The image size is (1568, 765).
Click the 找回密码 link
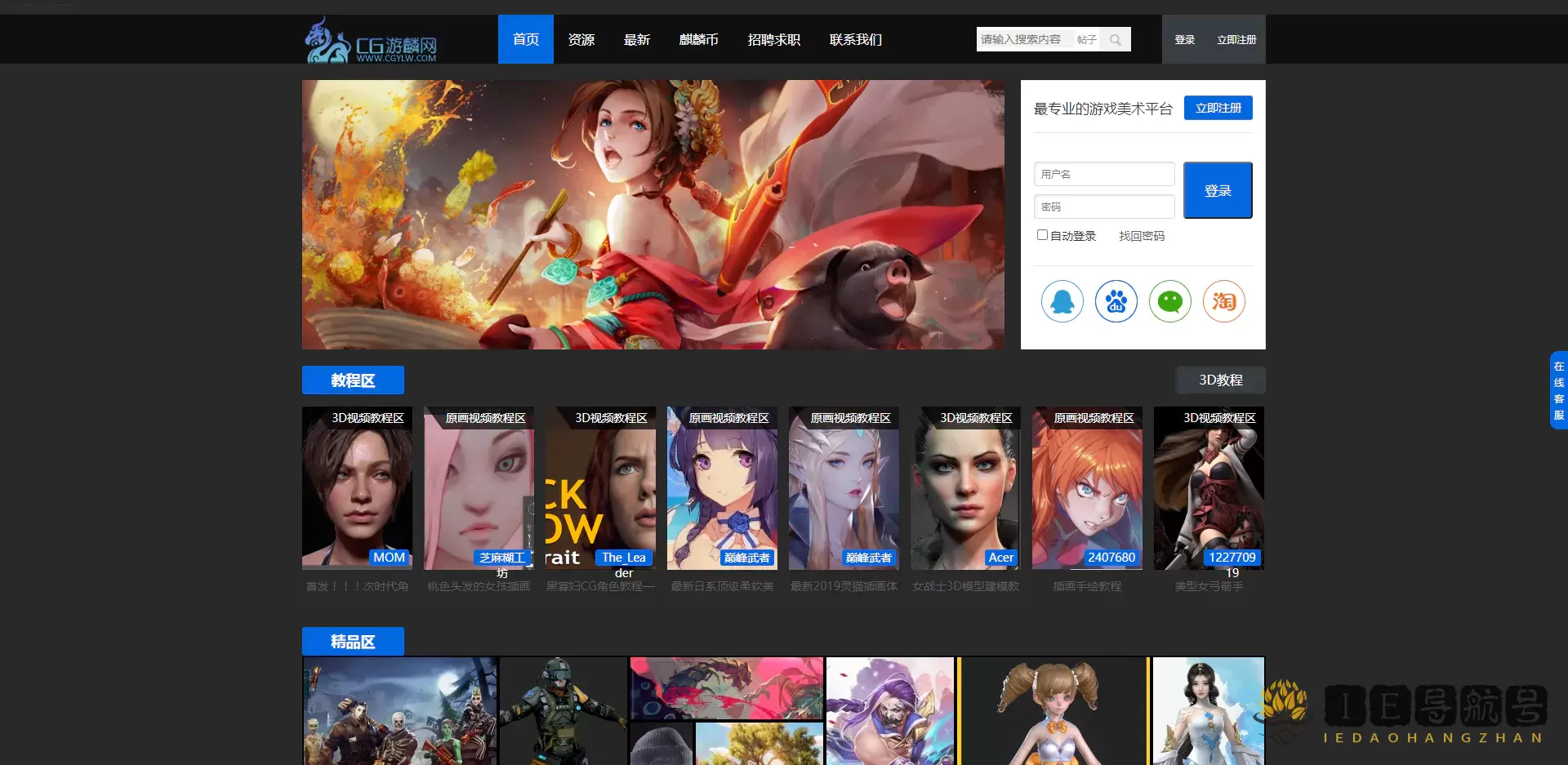tap(1141, 236)
